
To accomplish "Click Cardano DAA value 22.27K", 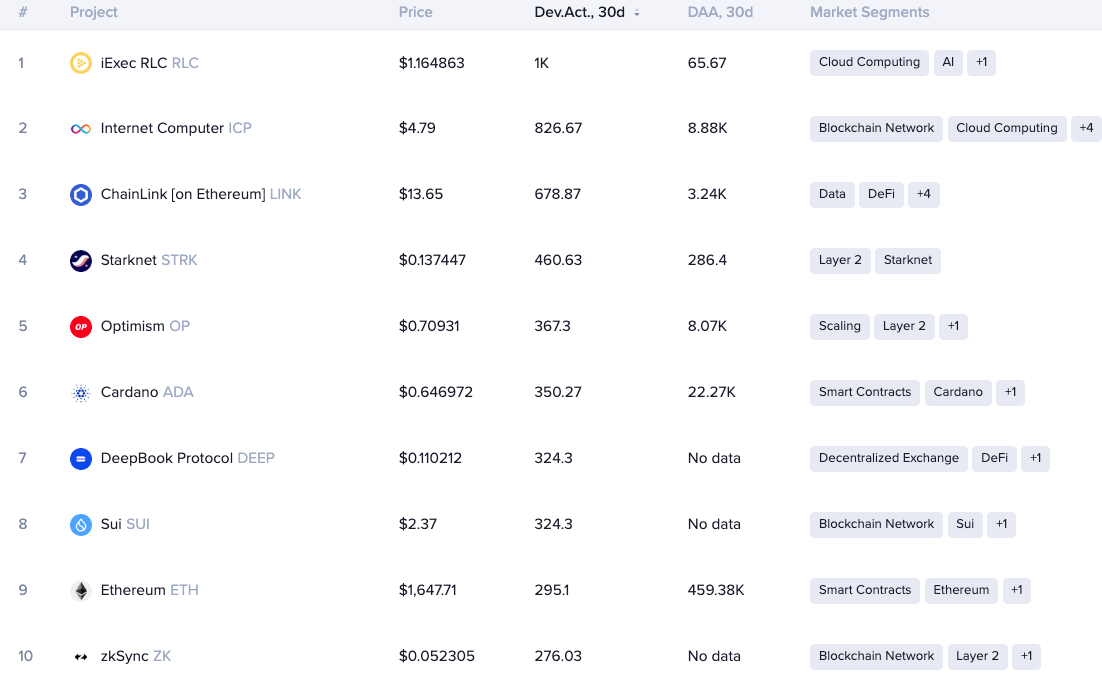I will (711, 393).
